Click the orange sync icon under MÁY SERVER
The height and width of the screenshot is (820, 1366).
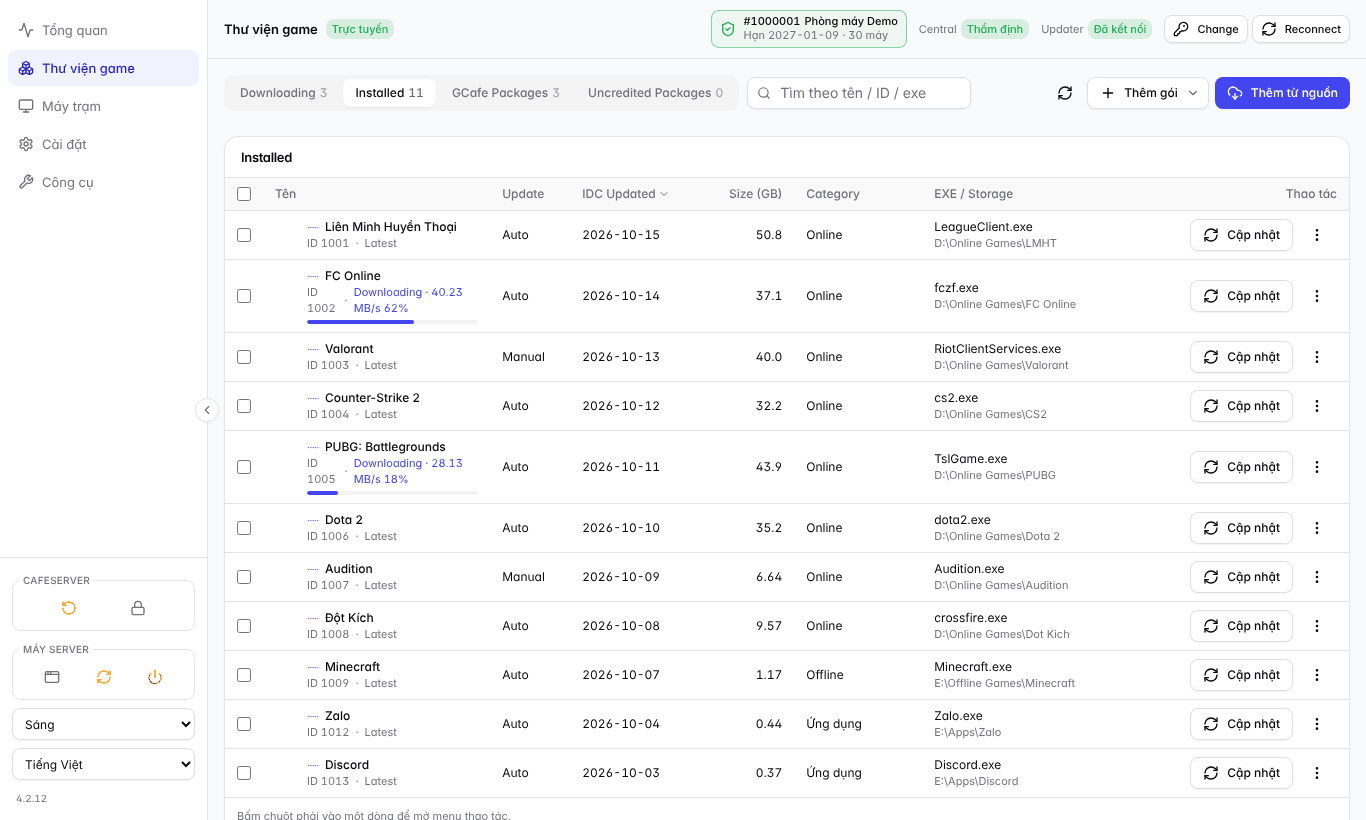pyautogui.click(x=104, y=677)
